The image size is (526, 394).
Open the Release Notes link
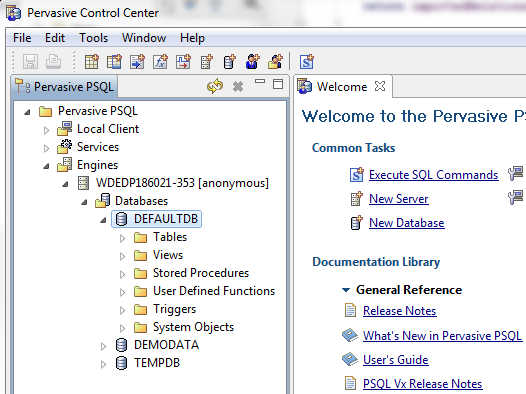point(400,311)
